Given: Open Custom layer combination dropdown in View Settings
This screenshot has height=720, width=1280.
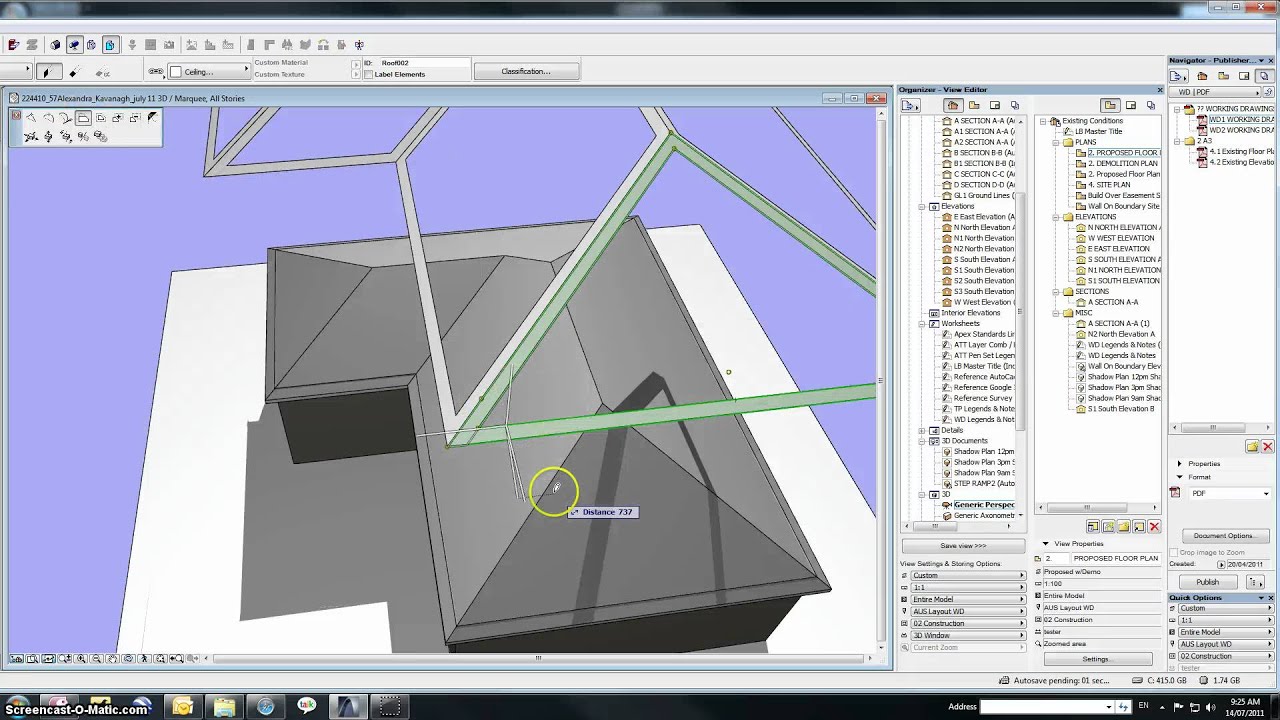Looking at the screenshot, I should point(969,576).
